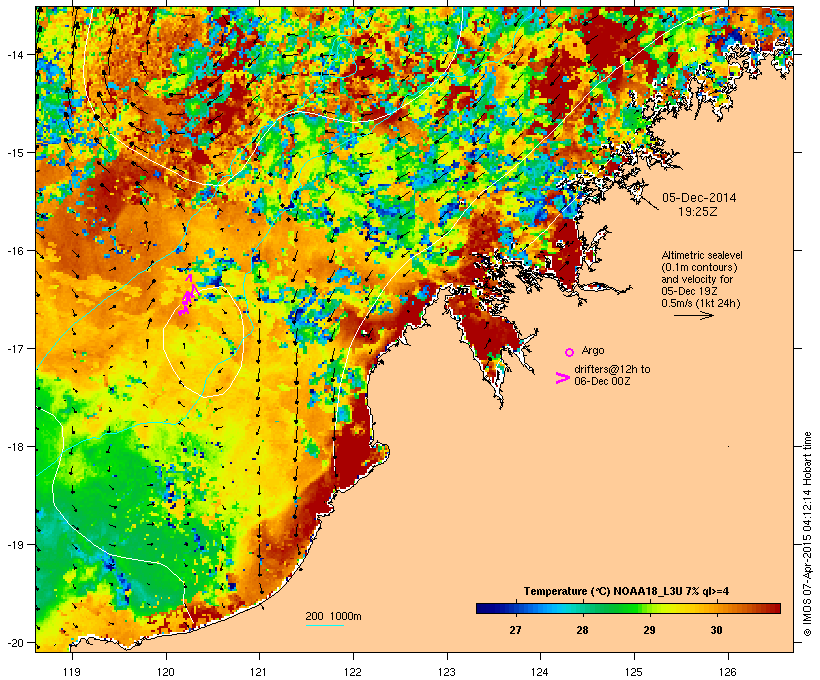
Task: Click the 'drifters@12h to' legend text
Action: tap(612, 369)
